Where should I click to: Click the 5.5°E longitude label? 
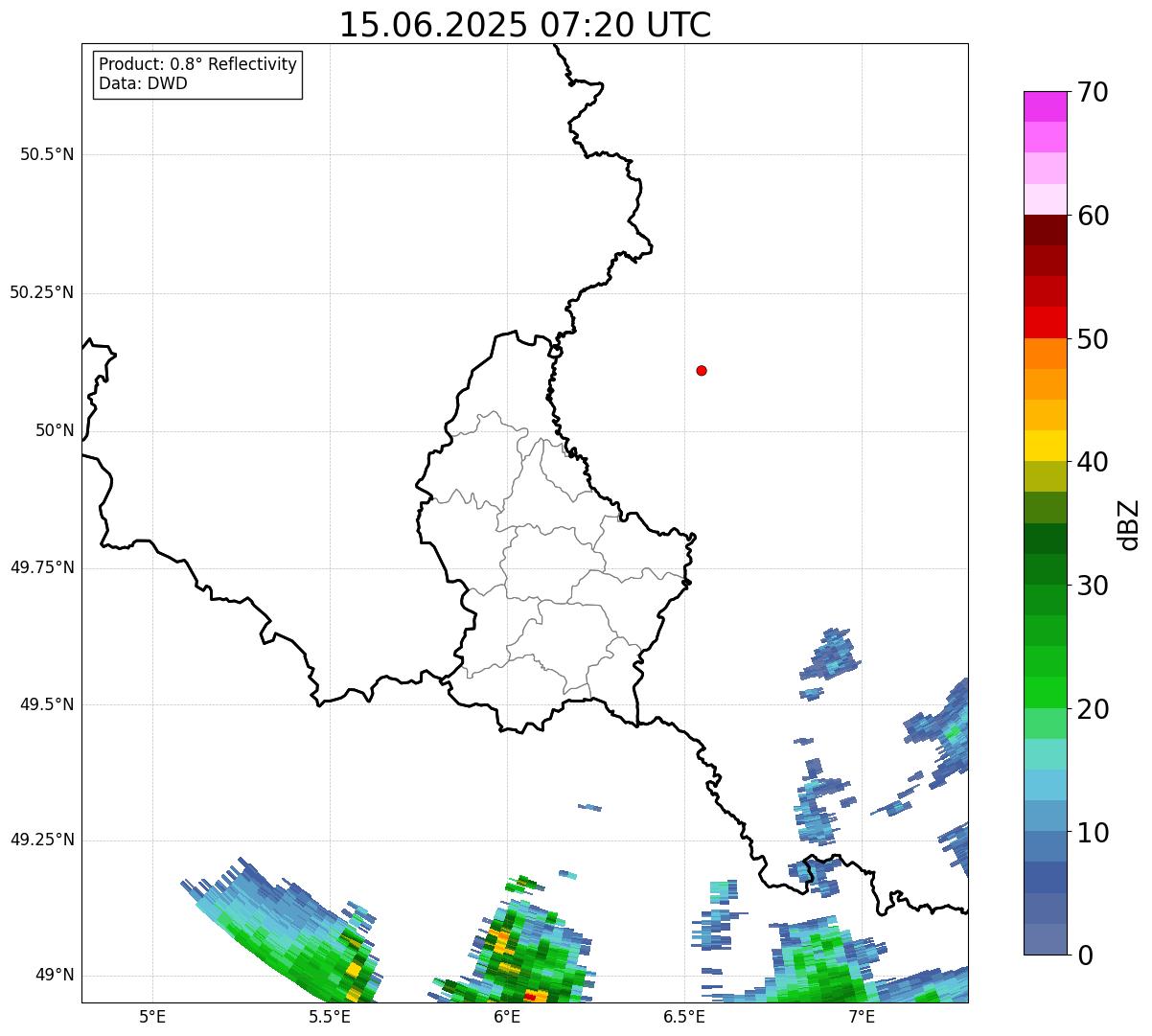pyautogui.click(x=330, y=1016)
